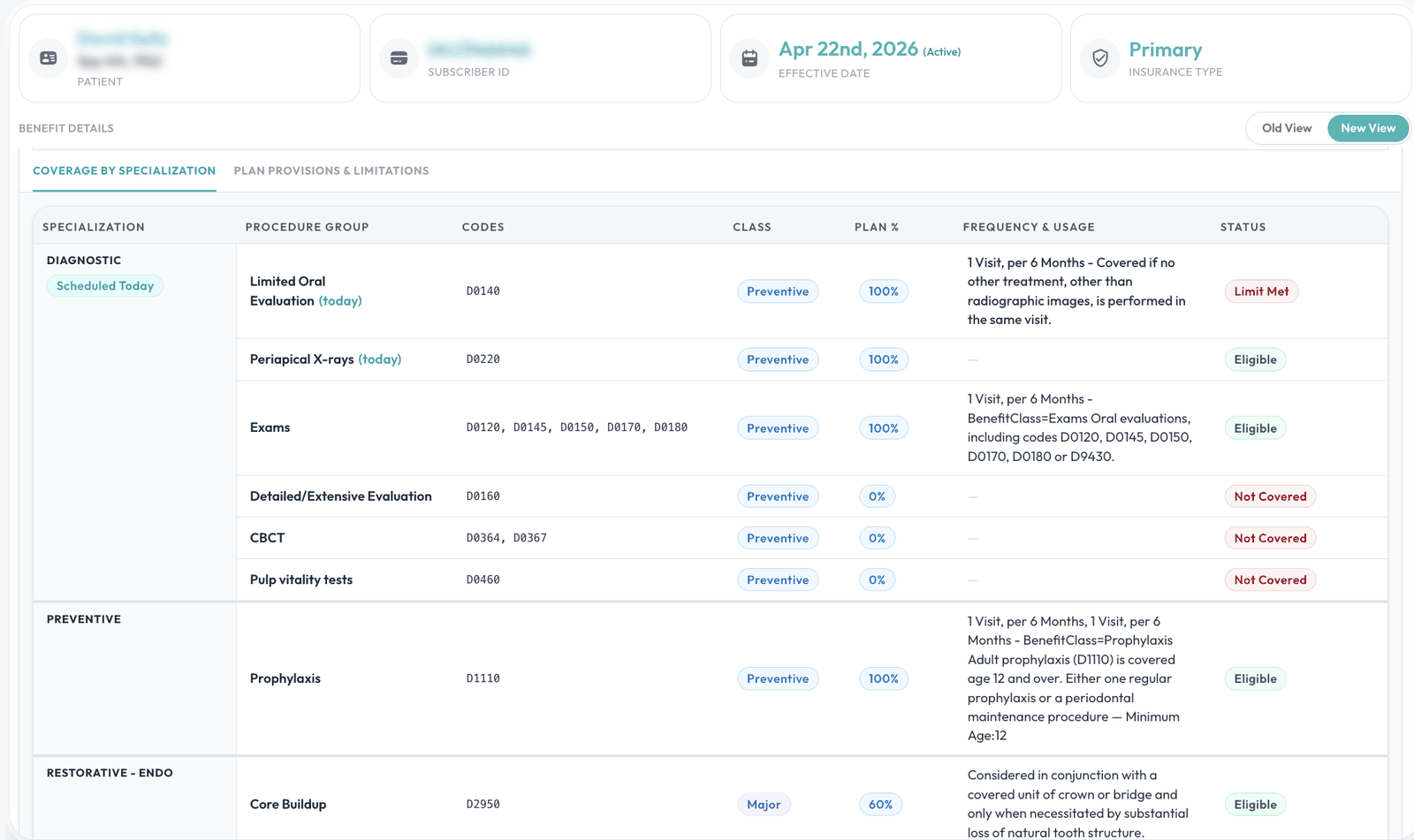Click 0% plan badge for CBCT
The width and height of the screenshot is (1414, 840).
[x=877, y=538]
